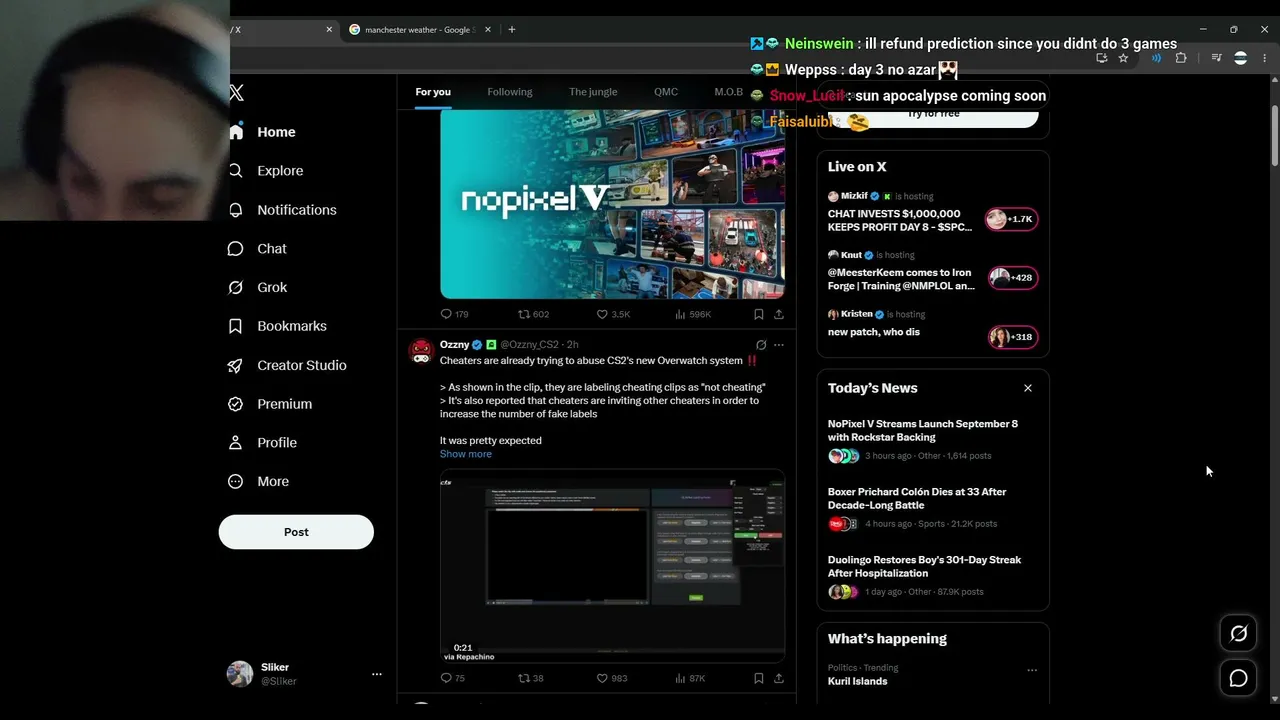Switch to The jungle tab
This screenshot has height=720, width=1280.
tap(593, 92)
